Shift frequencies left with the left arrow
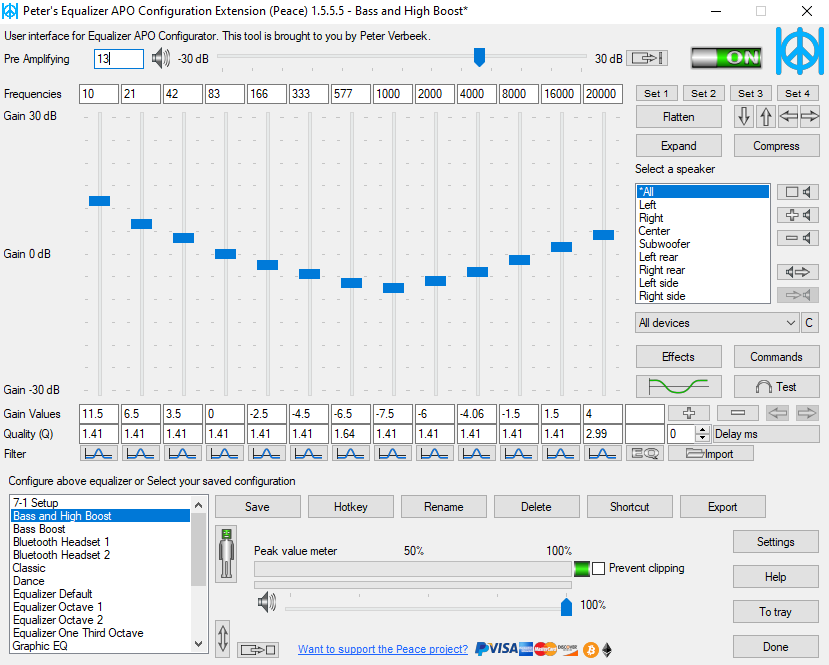Viewport: 829px width, 665px height. click(788, 117)
